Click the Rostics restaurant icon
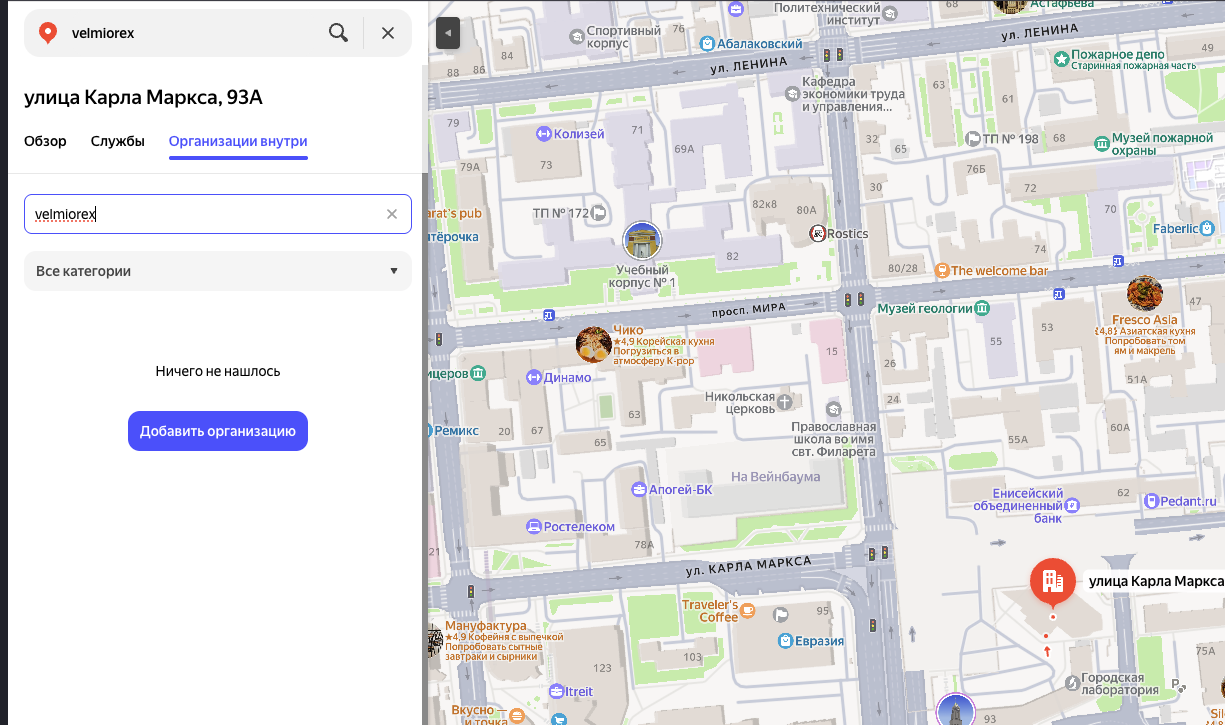The width and height of the screenshot is (1225, 725). click(x=818, y=234)
